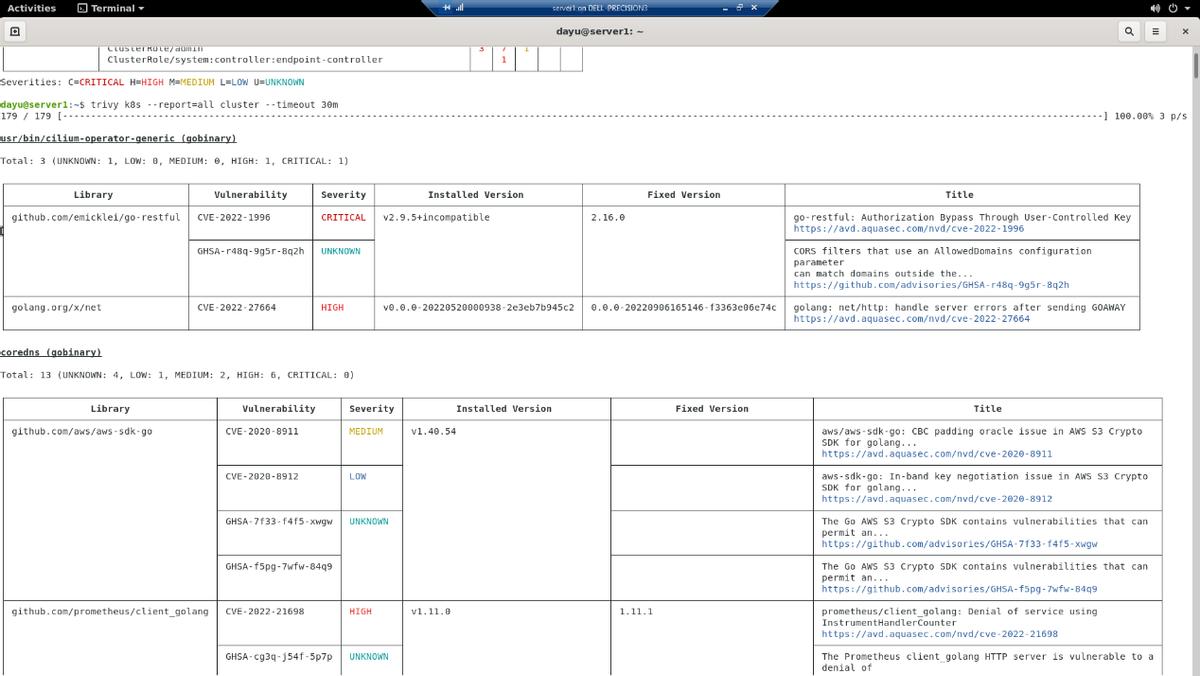The width and height of the screenshot is (1200, 676).
Task: Click 'Total: 3' summary line
Action: tap(174, 160)
